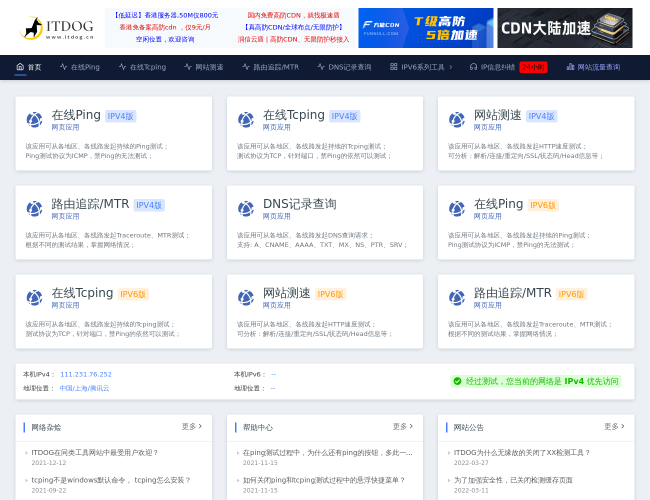Open the IPV6系列工具 dropdown menu
Image resolution: width=650 pixels, height=500 pixels.
[x=423, y=67]
